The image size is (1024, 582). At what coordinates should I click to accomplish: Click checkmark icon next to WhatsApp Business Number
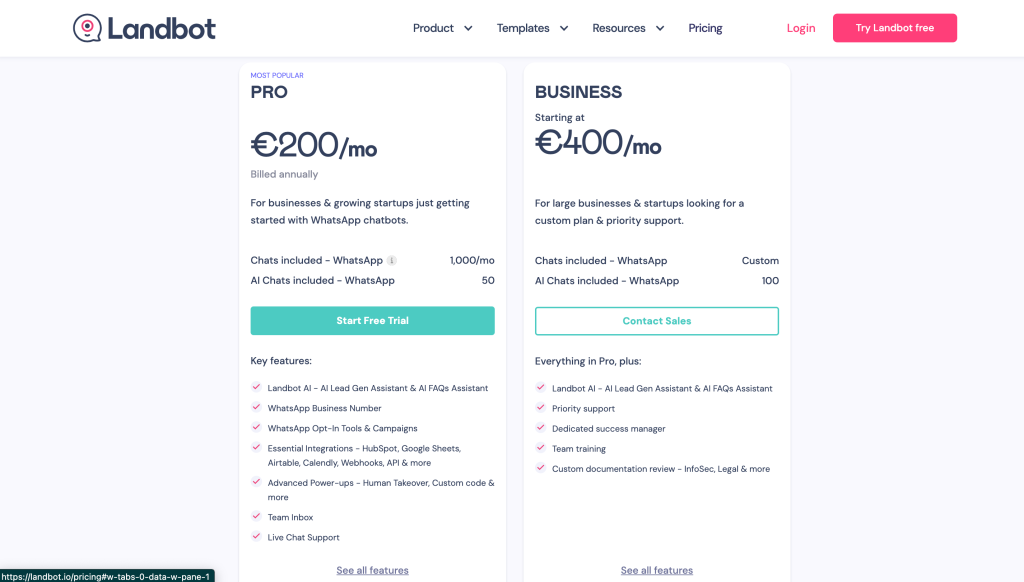pyautogui.click(x=257, y=408)
